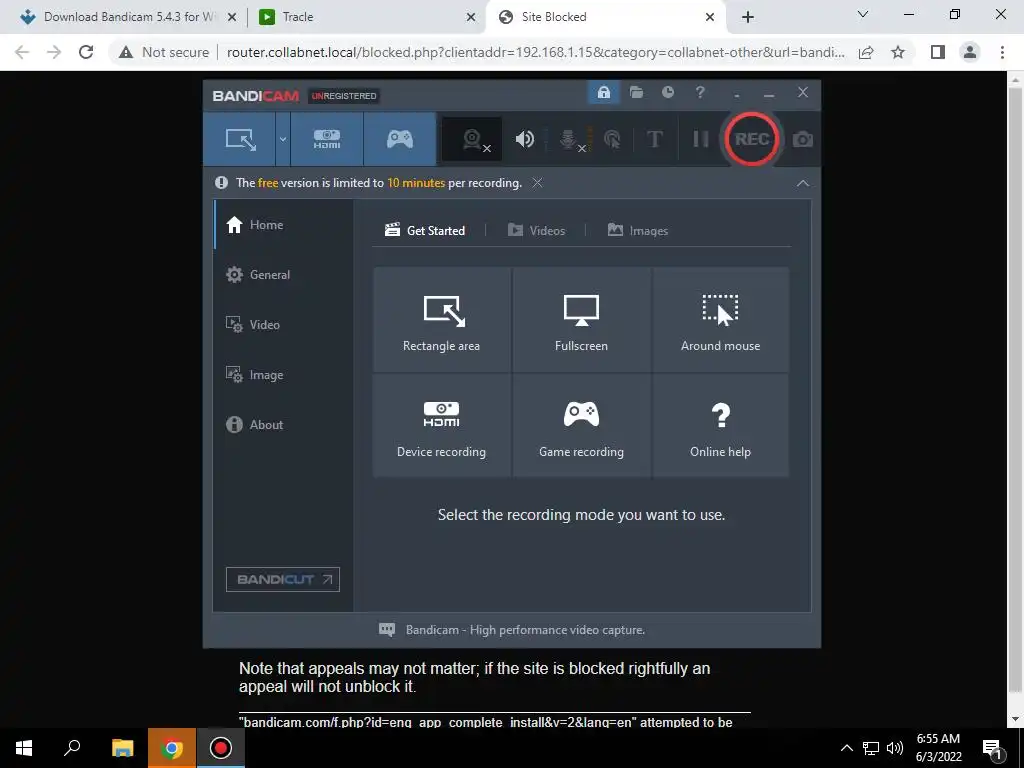
Task: Click Chrome icon in taskbar
Action: click(x=172, y=748)
